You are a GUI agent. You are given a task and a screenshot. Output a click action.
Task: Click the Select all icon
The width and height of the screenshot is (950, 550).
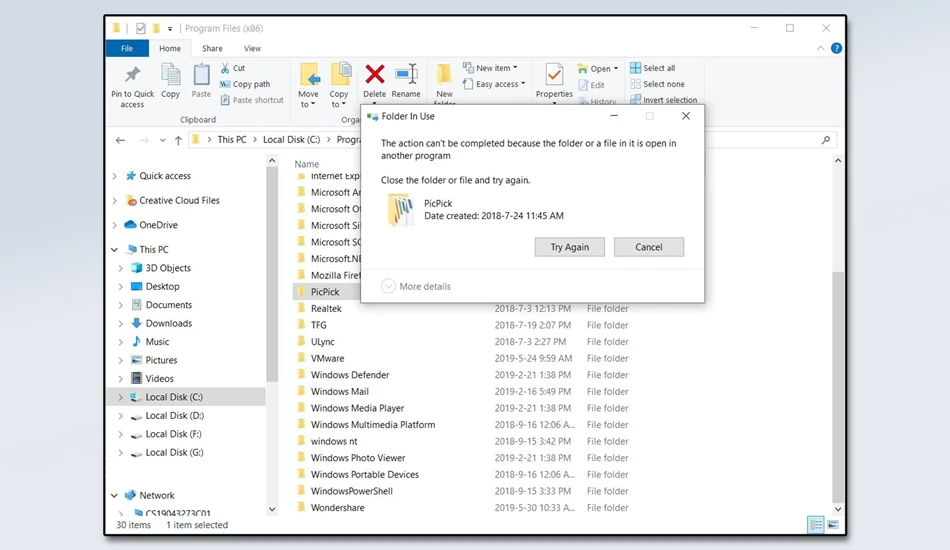click(x=635, y=68)
